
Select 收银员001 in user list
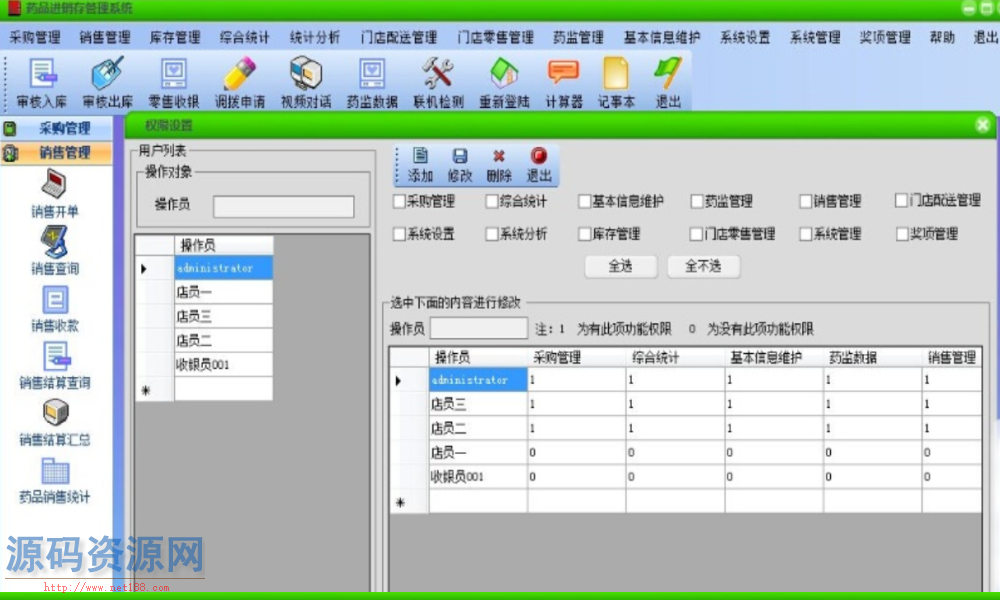(223, 365)
